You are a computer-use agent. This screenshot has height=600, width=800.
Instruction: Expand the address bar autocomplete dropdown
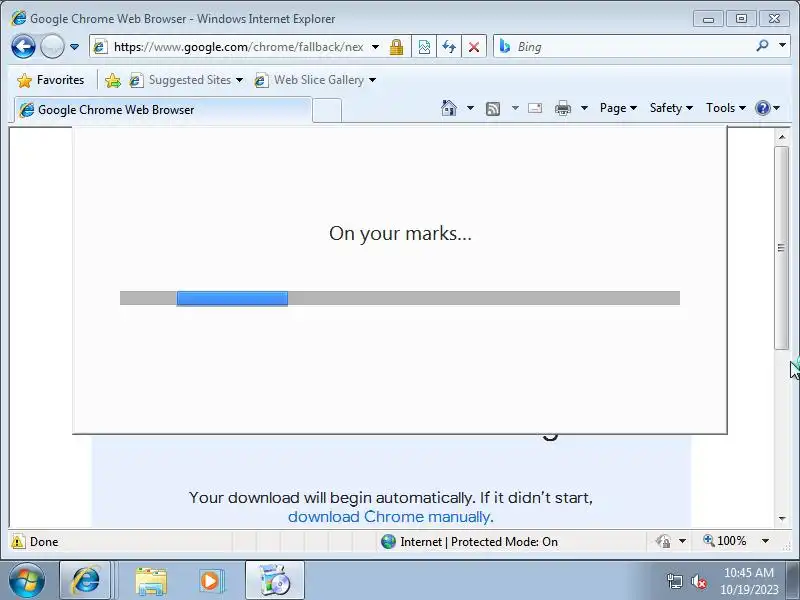tap(376, 47)
